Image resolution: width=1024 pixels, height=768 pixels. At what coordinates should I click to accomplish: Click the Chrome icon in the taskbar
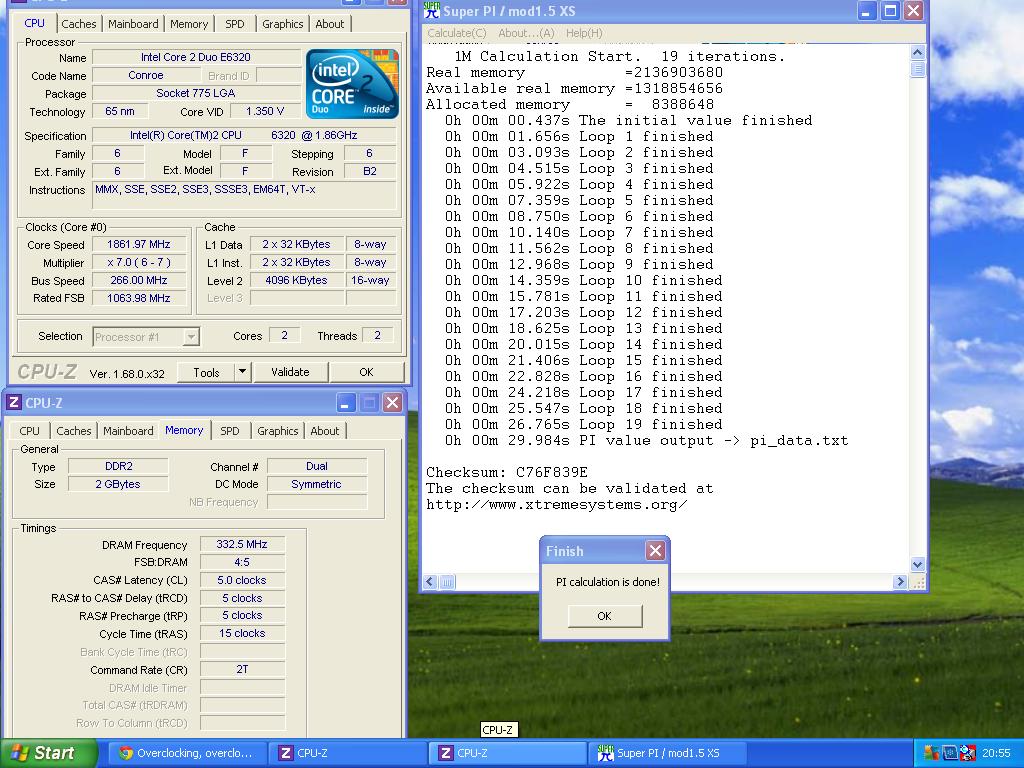coord(126,753)
